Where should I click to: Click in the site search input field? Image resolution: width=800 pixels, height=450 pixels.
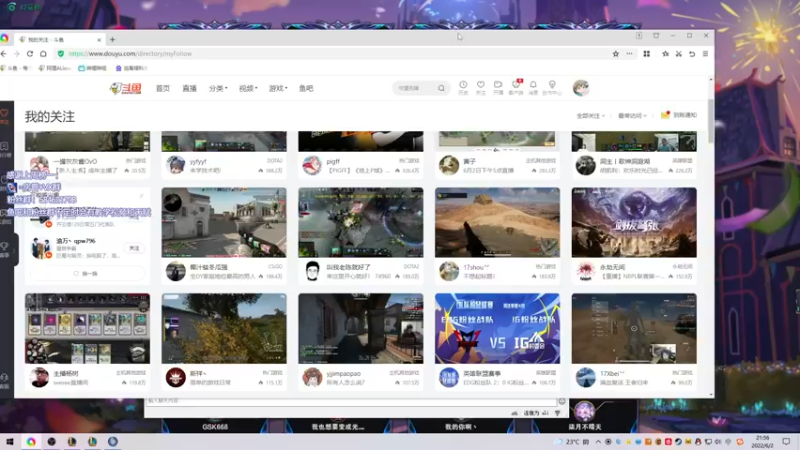pyautogui.click(x=416, y=88)
